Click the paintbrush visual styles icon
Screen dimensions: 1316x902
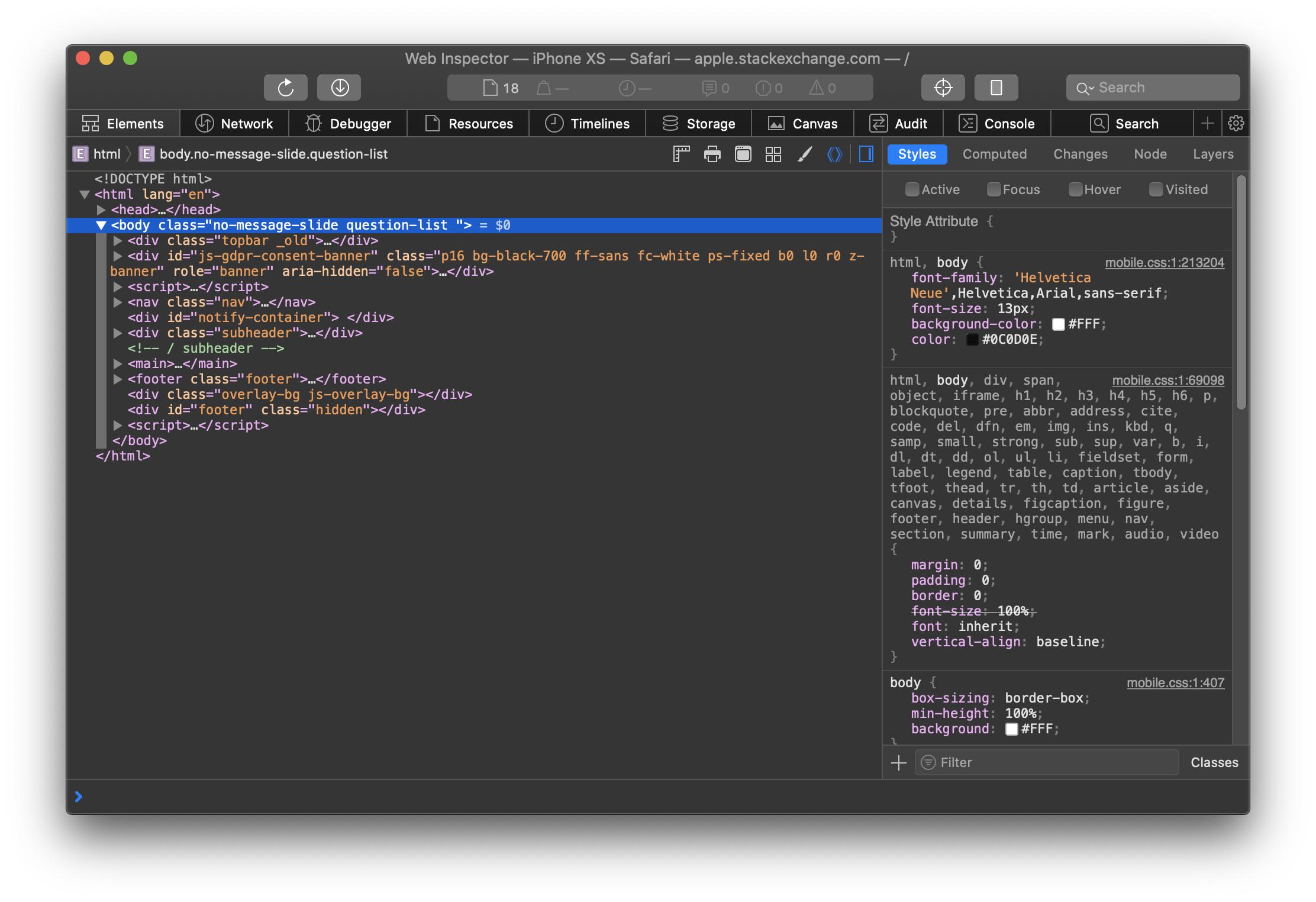click(805, 154)
